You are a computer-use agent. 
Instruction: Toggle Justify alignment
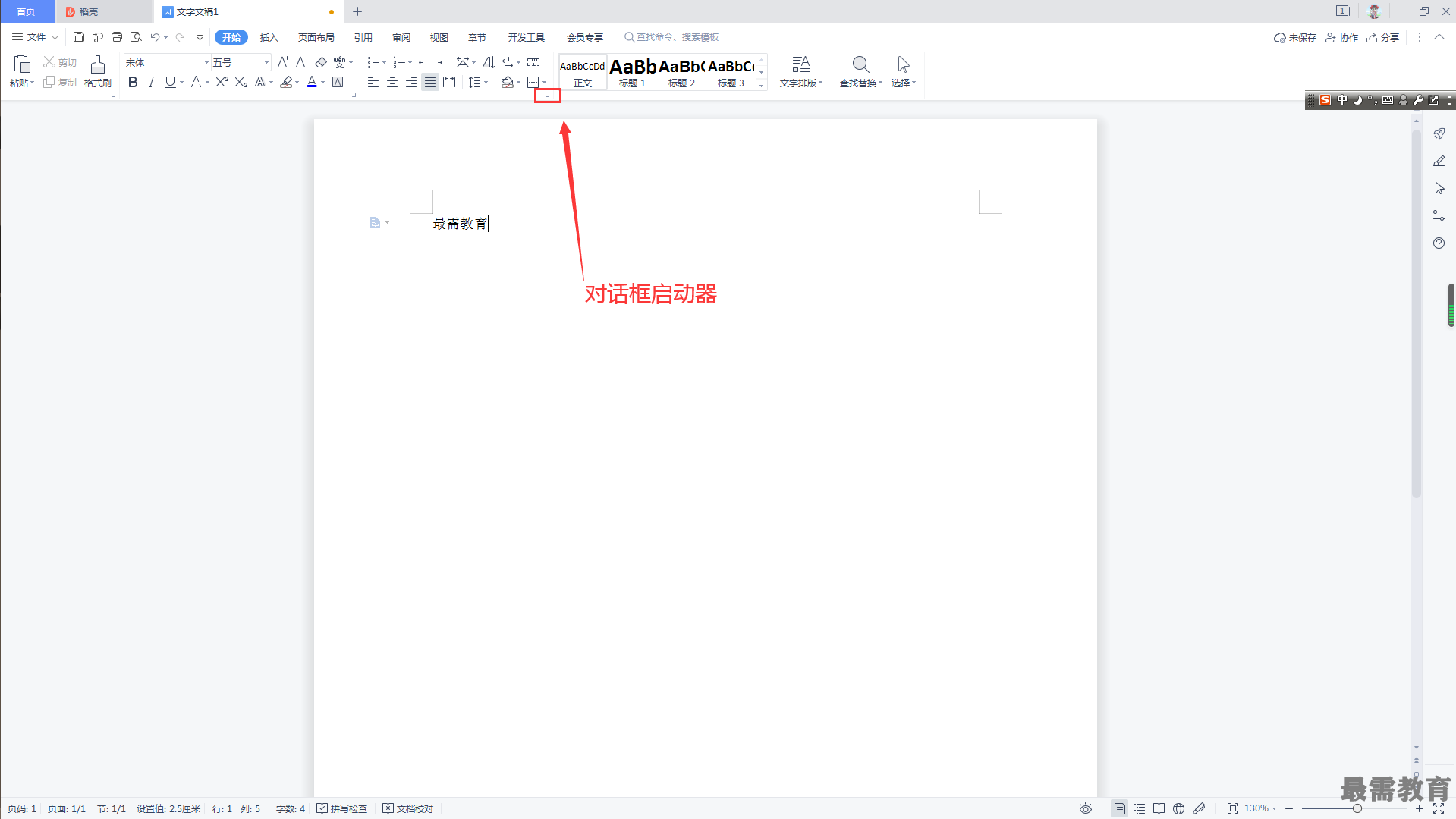[x=430, y=82]
